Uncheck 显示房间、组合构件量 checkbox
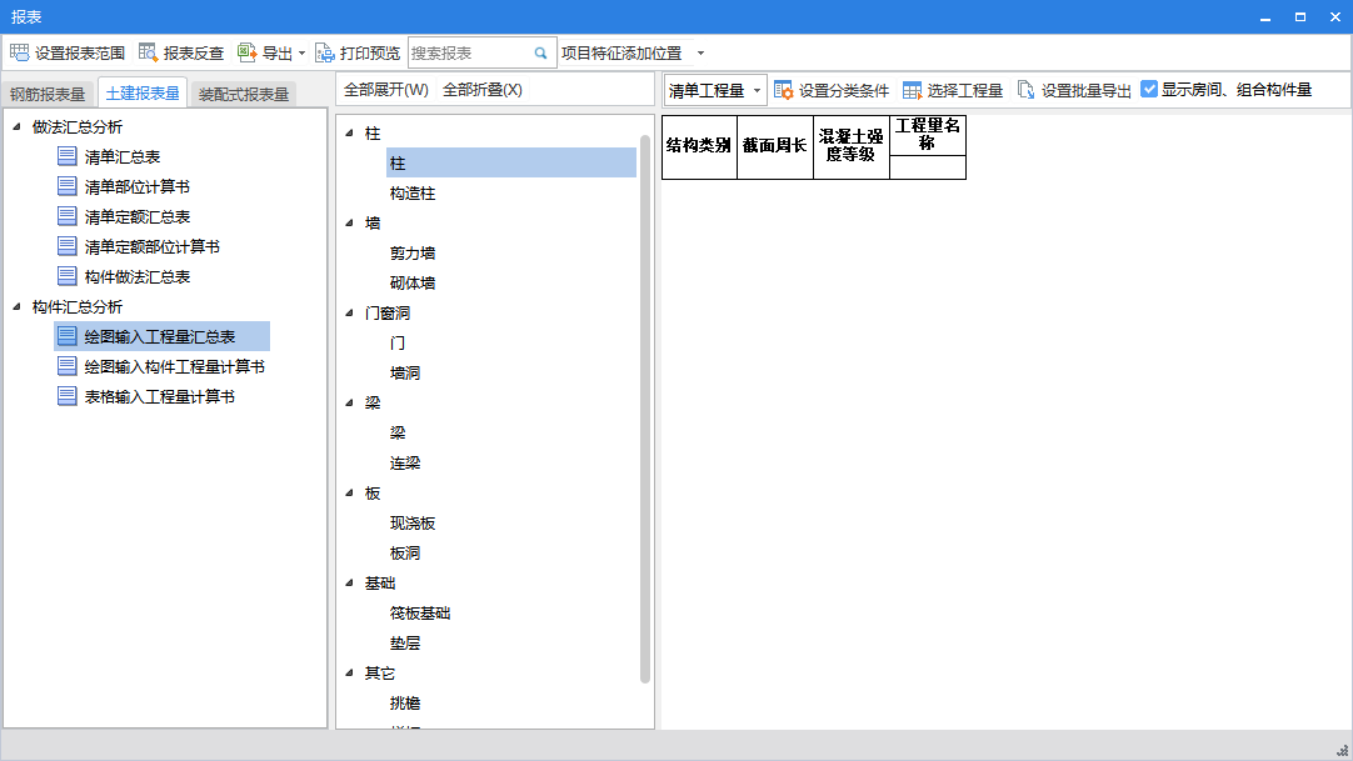The image size is (1353, 761). pyautogui.click(x=1149, y=89)
